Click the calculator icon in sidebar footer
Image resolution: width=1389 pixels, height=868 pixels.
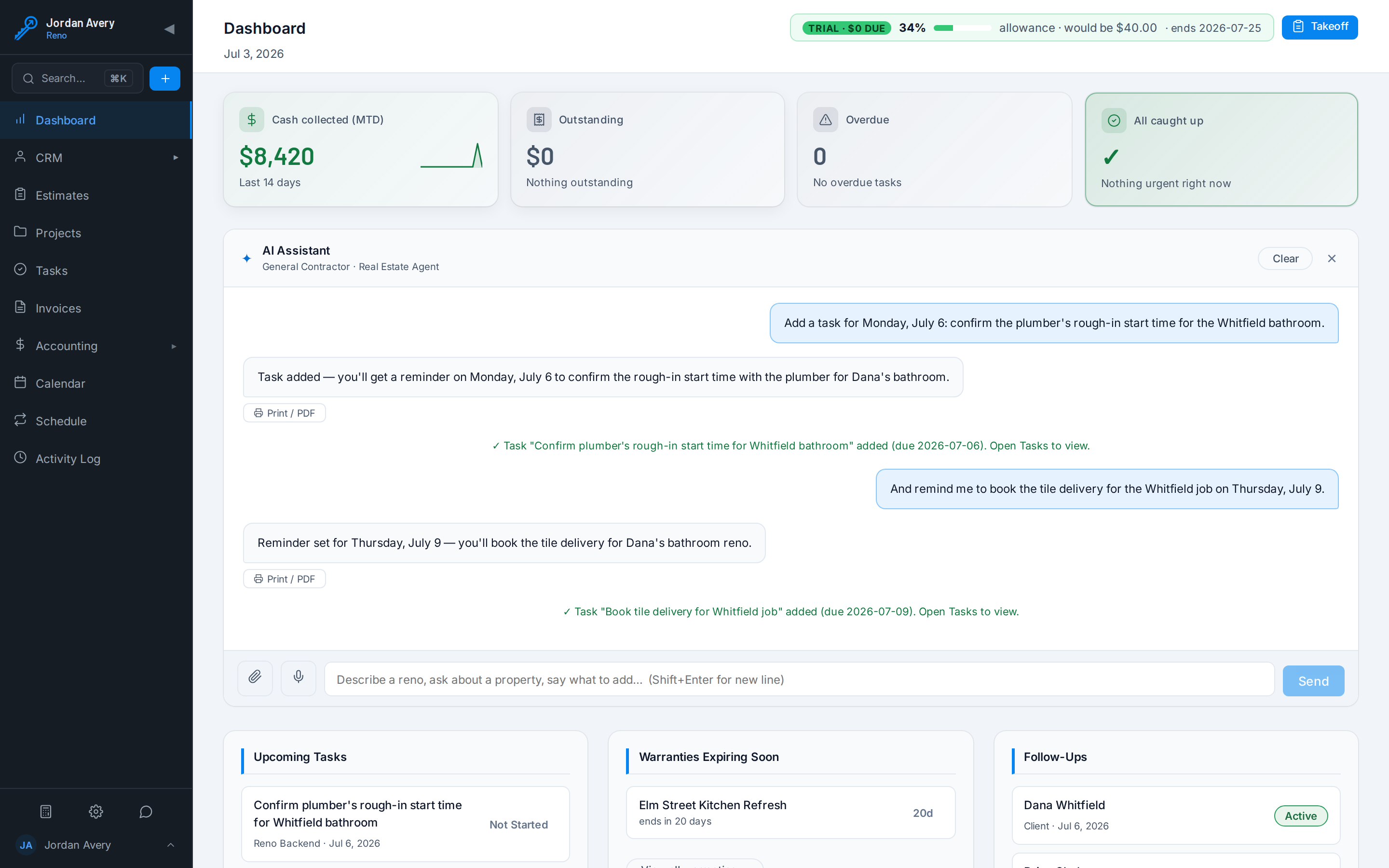pyautogui.click(x=46, y=811)
